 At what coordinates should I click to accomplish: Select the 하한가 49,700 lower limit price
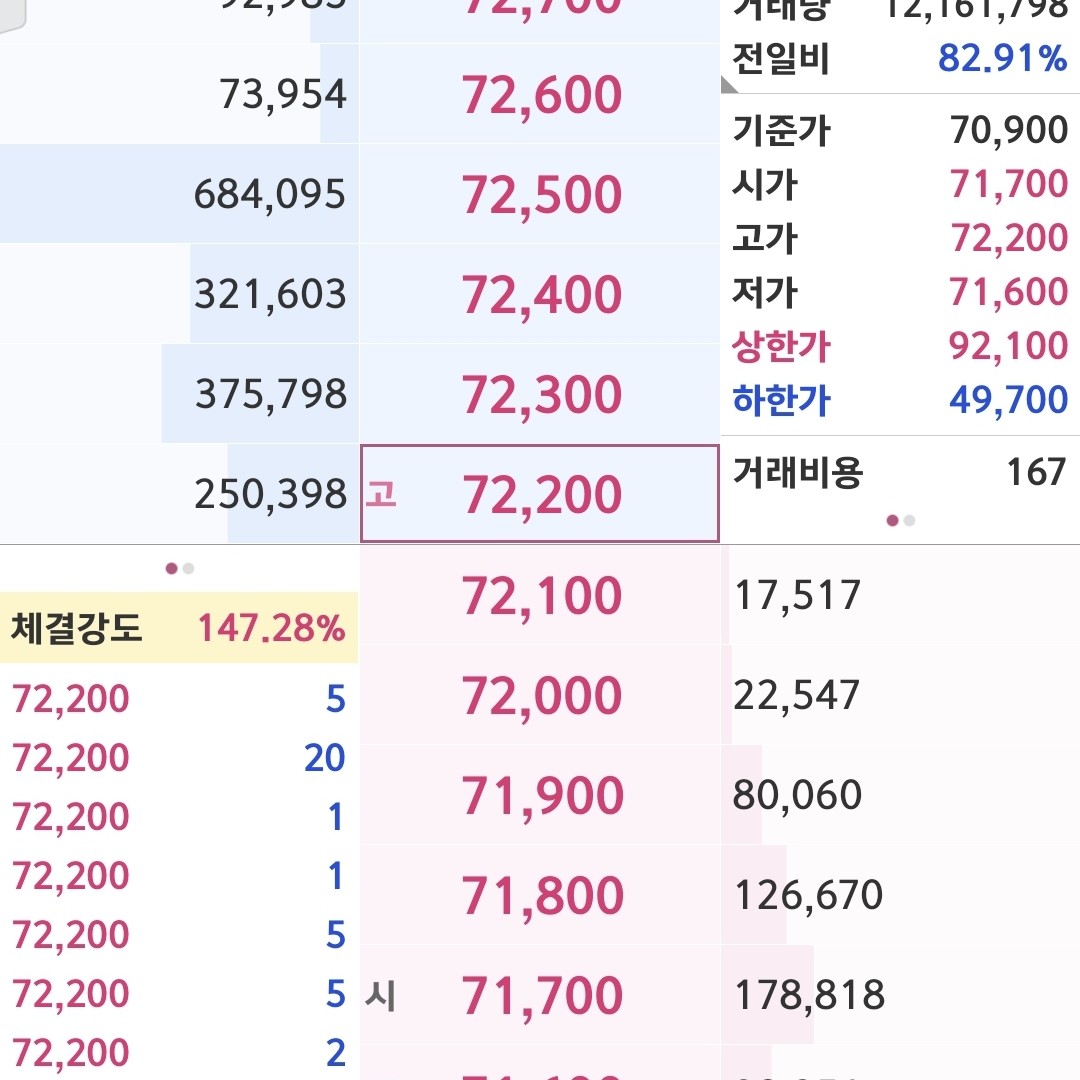pos(1008,400)
